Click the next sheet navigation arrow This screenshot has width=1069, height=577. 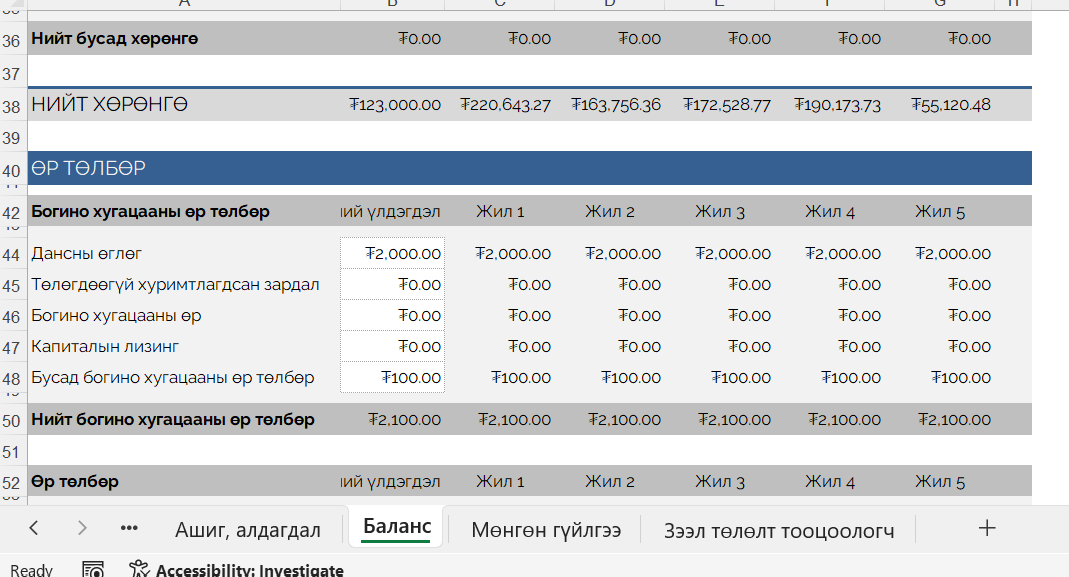82,528
